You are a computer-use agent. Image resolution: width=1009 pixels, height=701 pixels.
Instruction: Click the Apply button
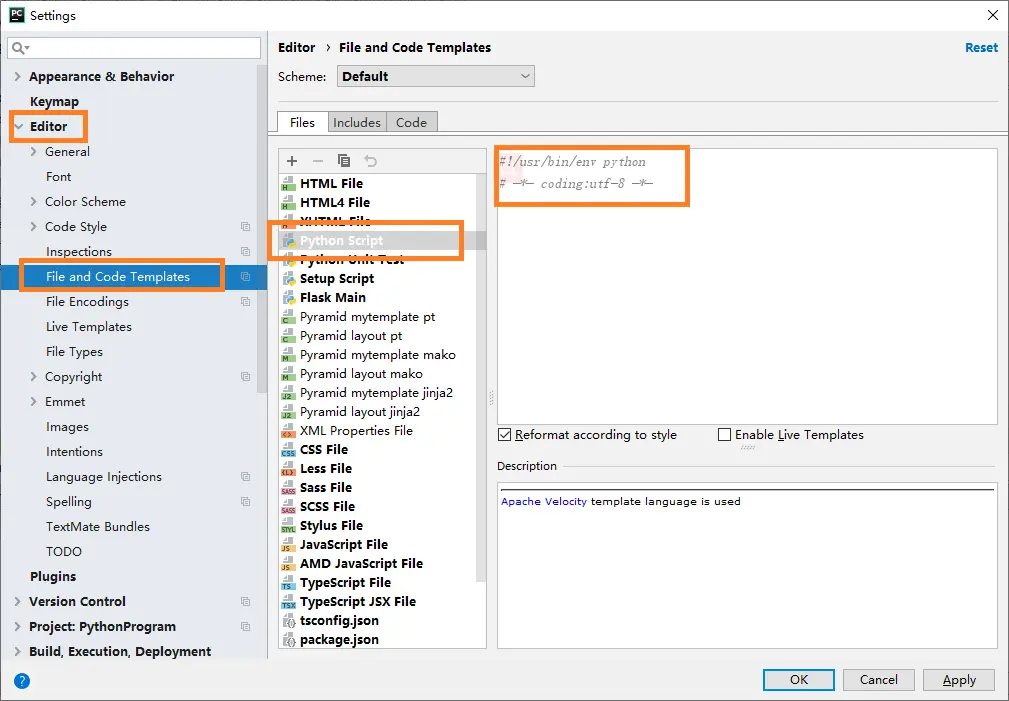(959, 680)
